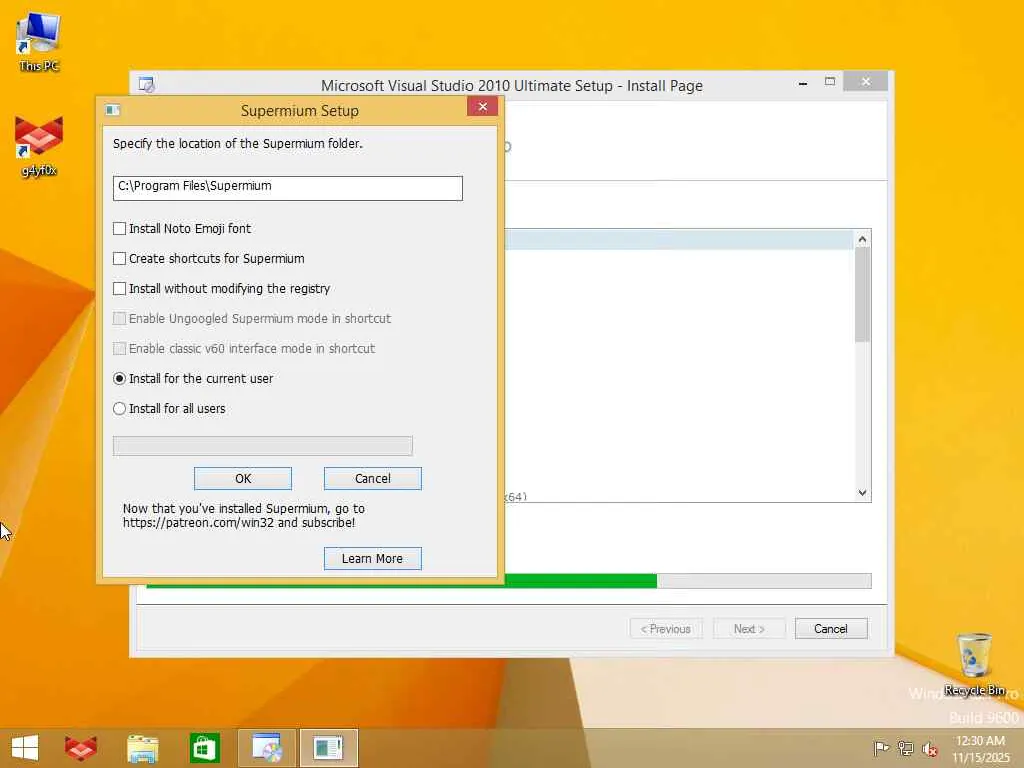The width and height of the screenshot is (1024, 768).
Task: Click the Supermium Setup title bar icon
Action: point(112,110)
